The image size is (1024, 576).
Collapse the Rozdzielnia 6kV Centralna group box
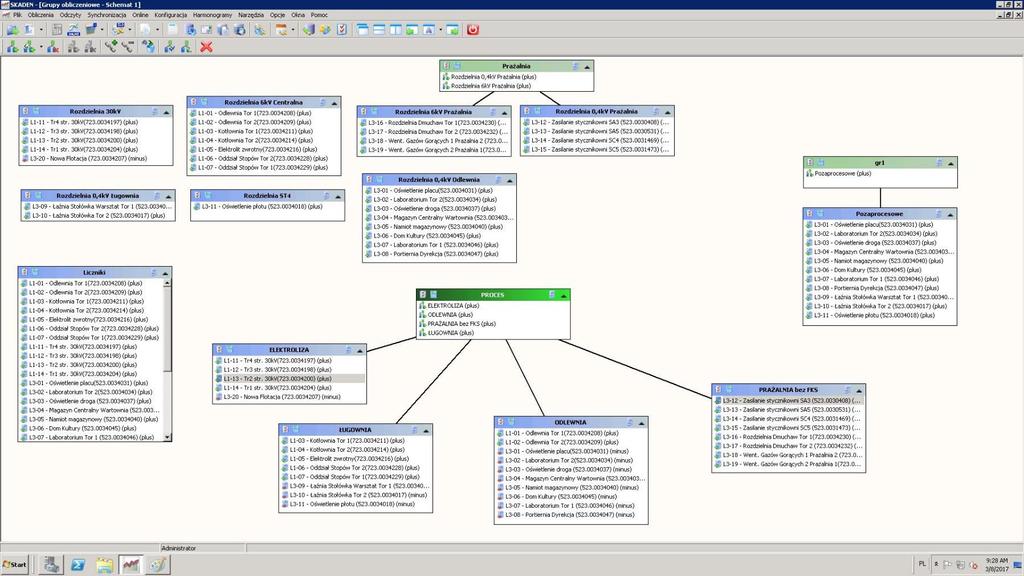[x=334, y=103]
